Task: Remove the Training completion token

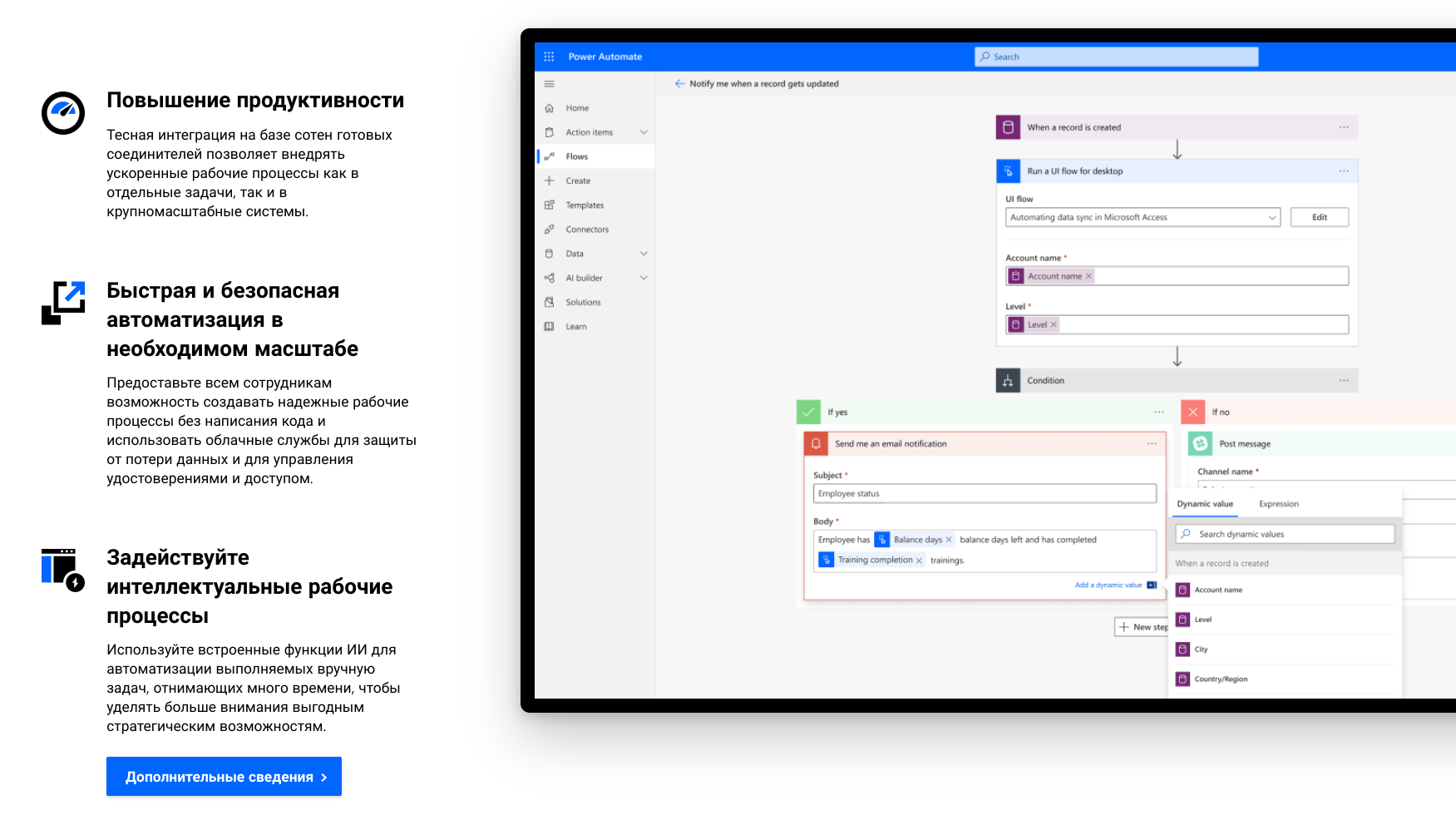Action: click(x=919, y=561)
